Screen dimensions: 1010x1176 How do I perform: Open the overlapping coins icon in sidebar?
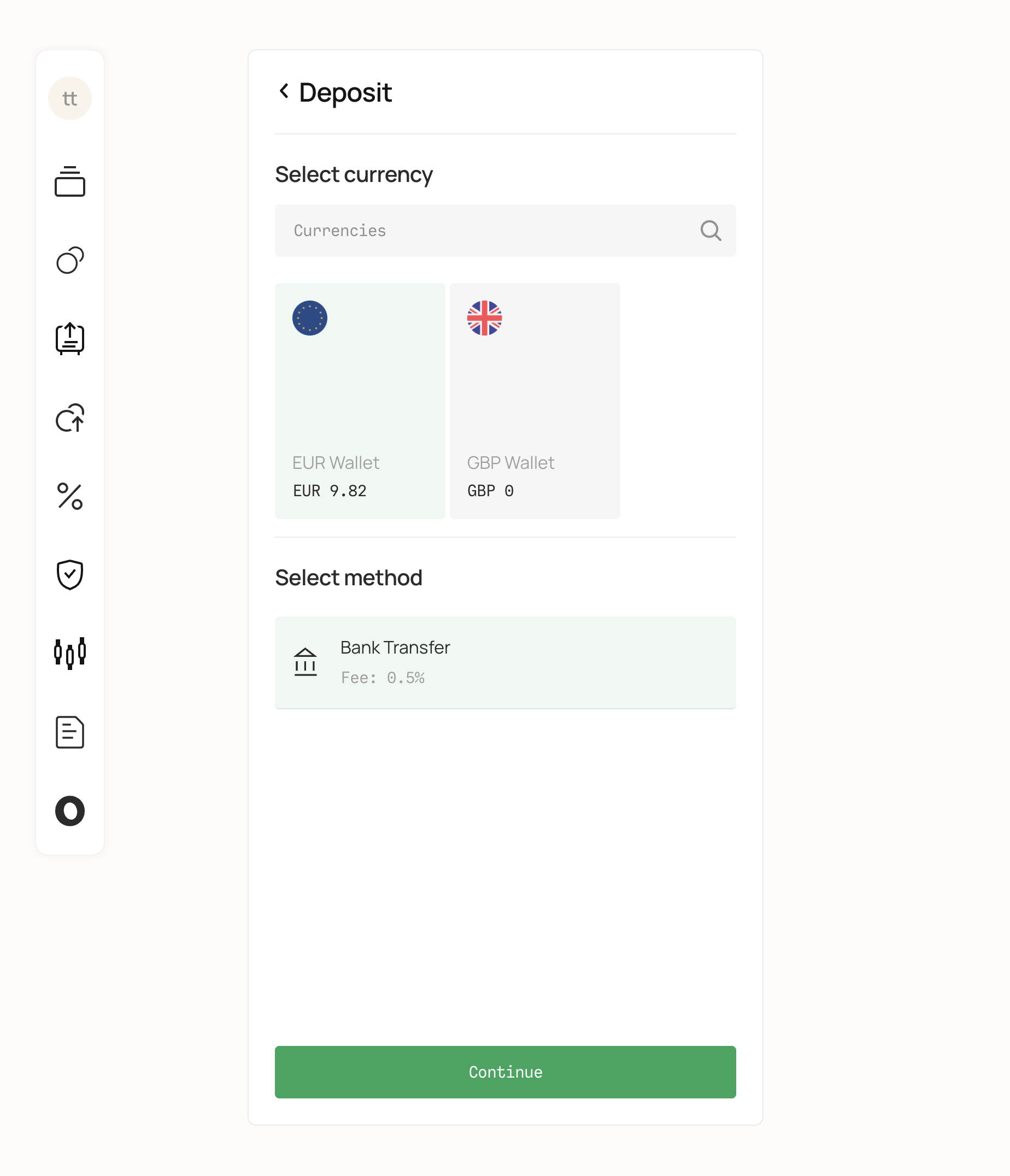(70, 260)
